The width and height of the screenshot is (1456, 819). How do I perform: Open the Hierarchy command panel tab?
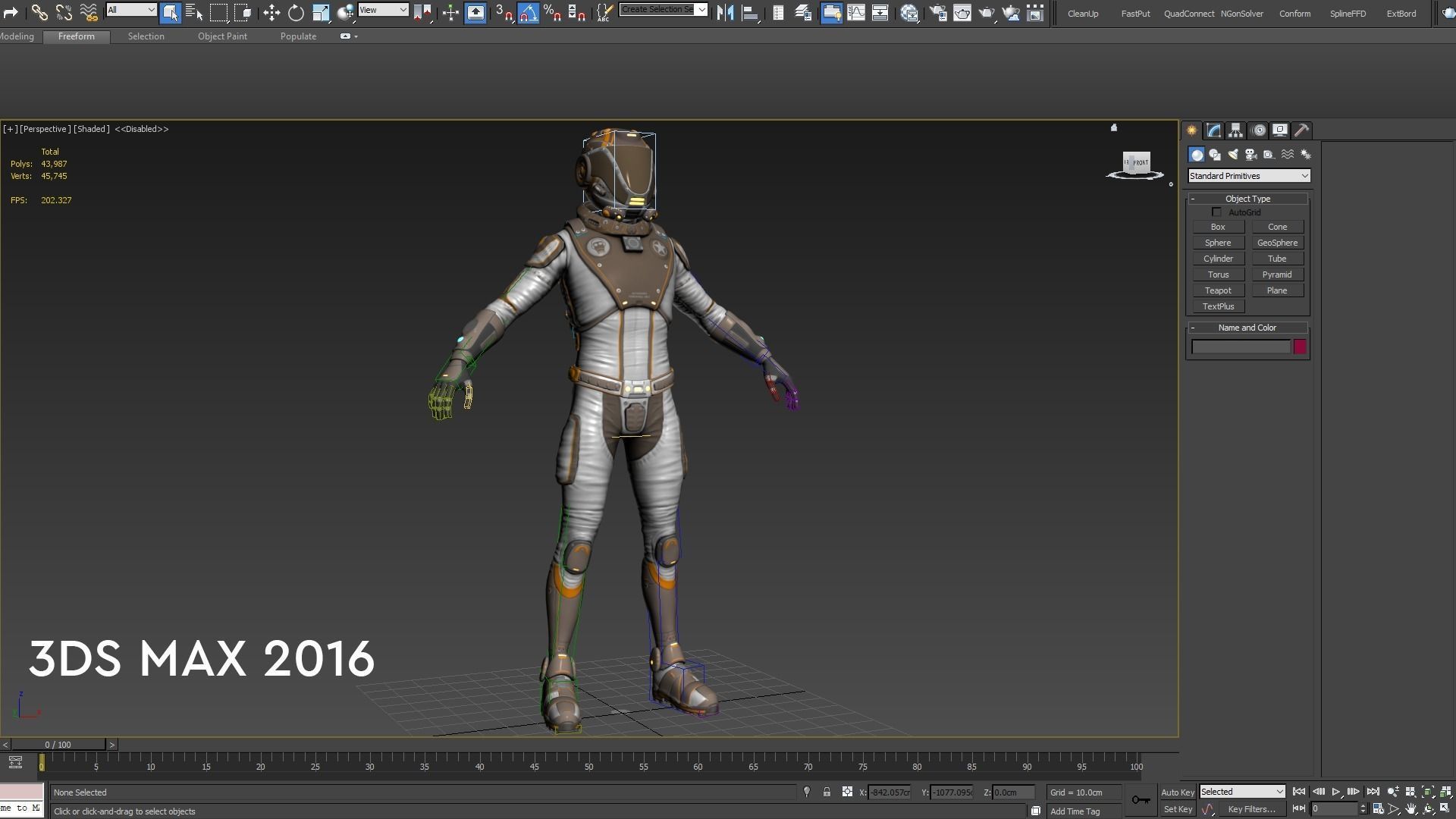[x=1235, y=130]
